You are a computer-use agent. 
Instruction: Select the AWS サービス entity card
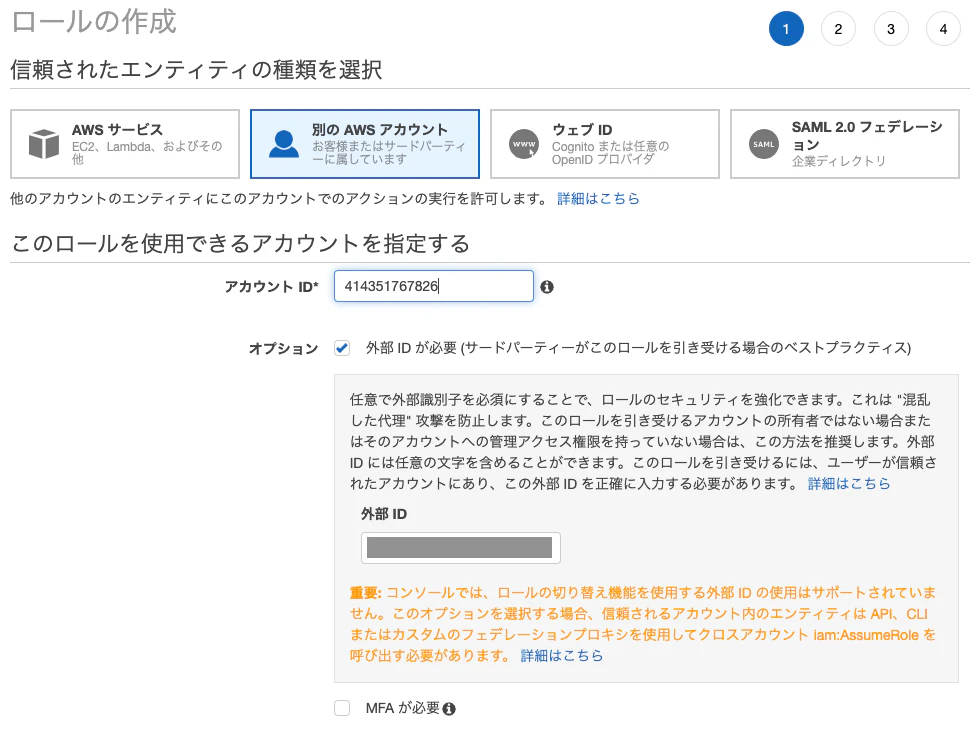click(125, 144)
